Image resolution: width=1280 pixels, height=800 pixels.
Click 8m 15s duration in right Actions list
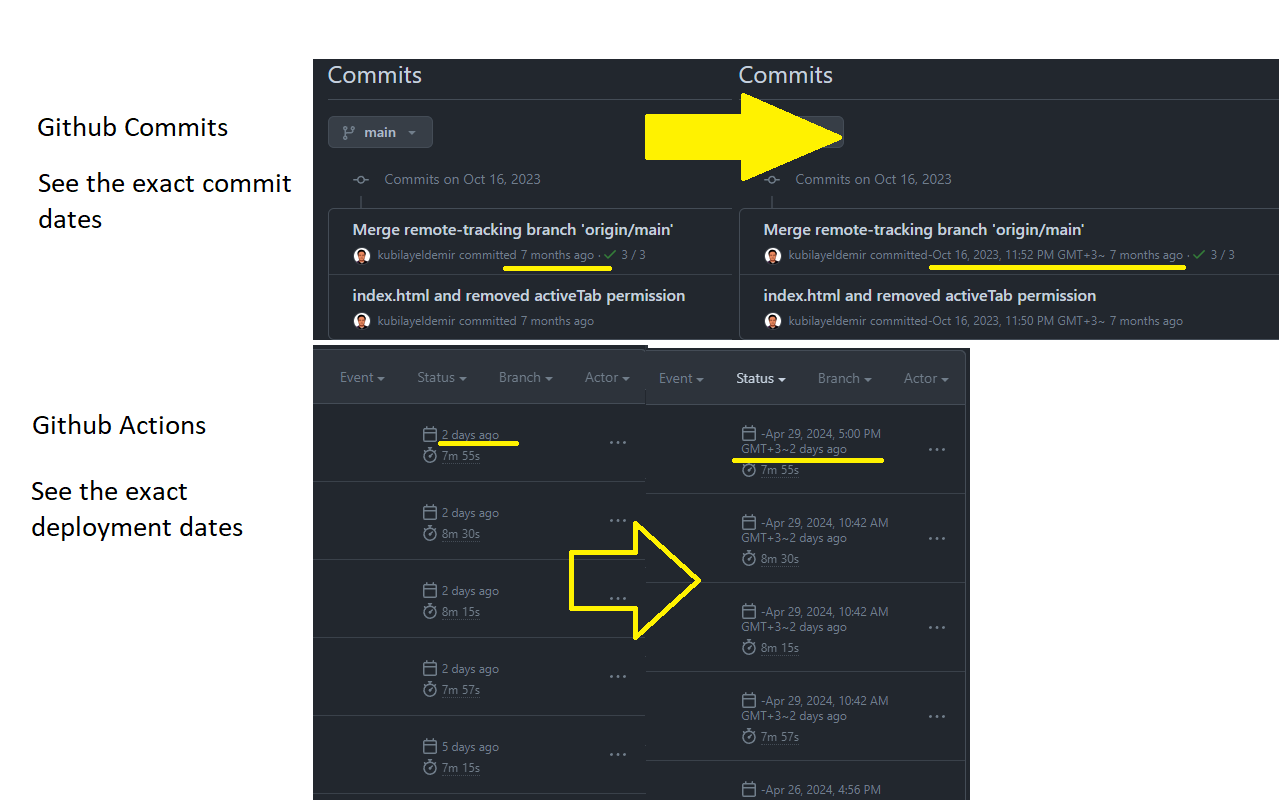pyautogui.click(x=780, y=648)
